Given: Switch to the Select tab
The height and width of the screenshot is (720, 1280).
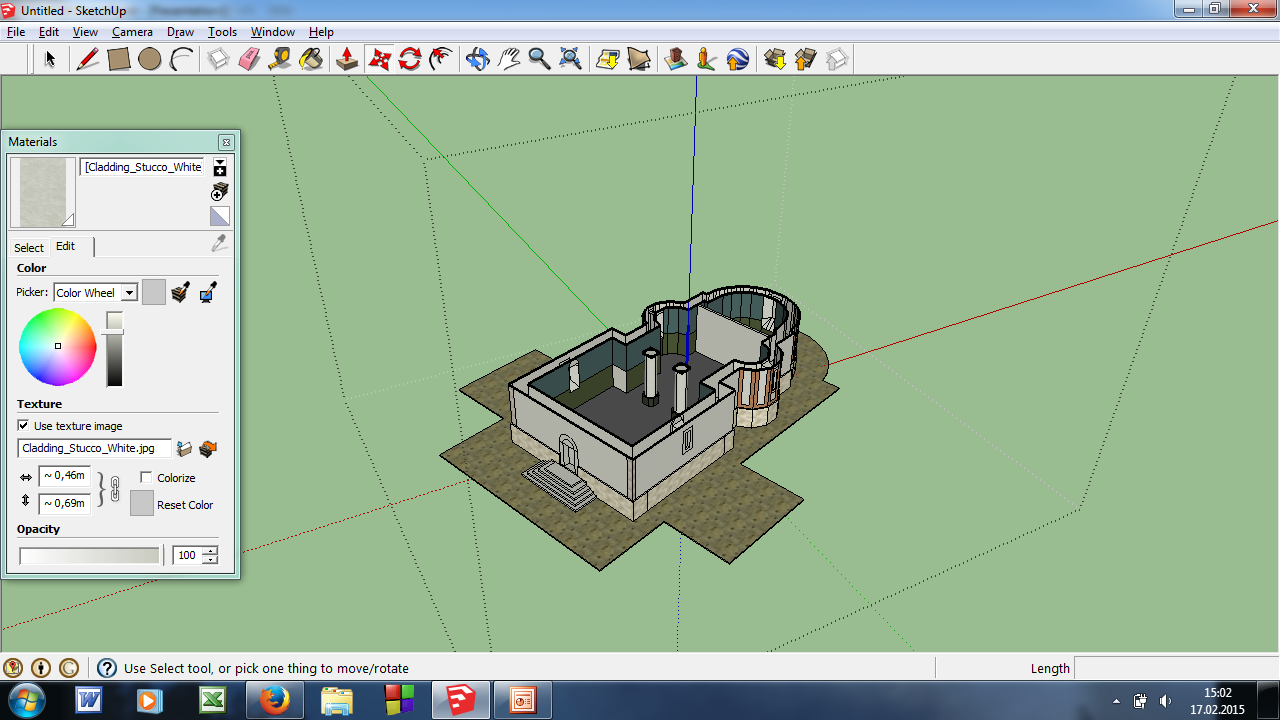Looking at the screenshot, I should point(29,248).
